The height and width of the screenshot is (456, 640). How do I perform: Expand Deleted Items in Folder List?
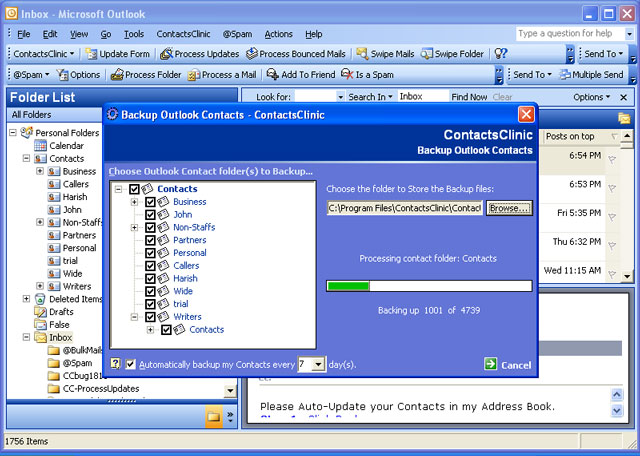pyautogui.click(x=26, y=299)
